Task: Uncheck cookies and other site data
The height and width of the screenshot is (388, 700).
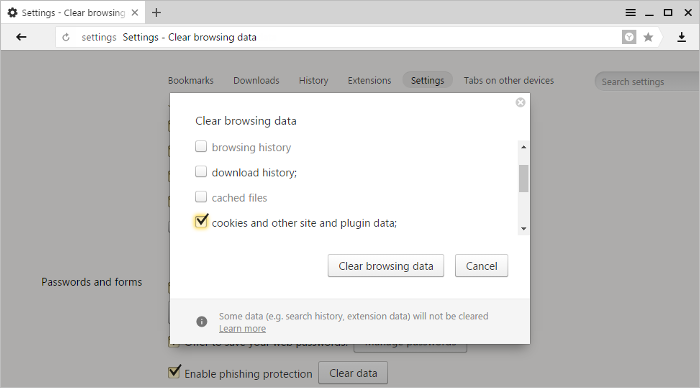Action: point(201,221)
